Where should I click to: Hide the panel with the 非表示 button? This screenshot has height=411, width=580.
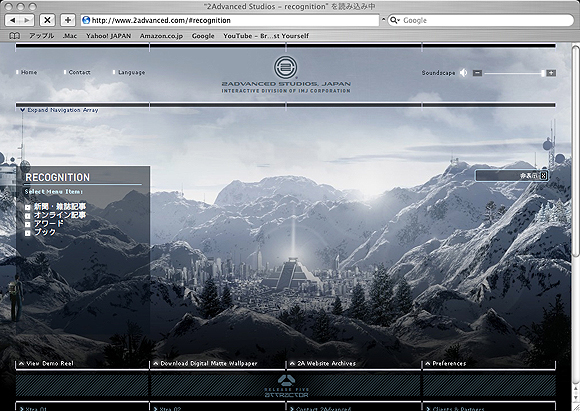[x=512, y=176]
